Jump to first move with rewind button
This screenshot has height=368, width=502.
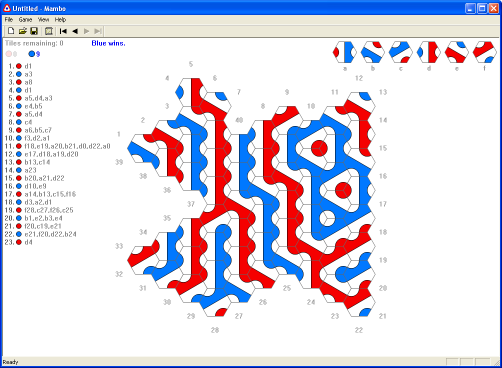[x=63, y=31]
